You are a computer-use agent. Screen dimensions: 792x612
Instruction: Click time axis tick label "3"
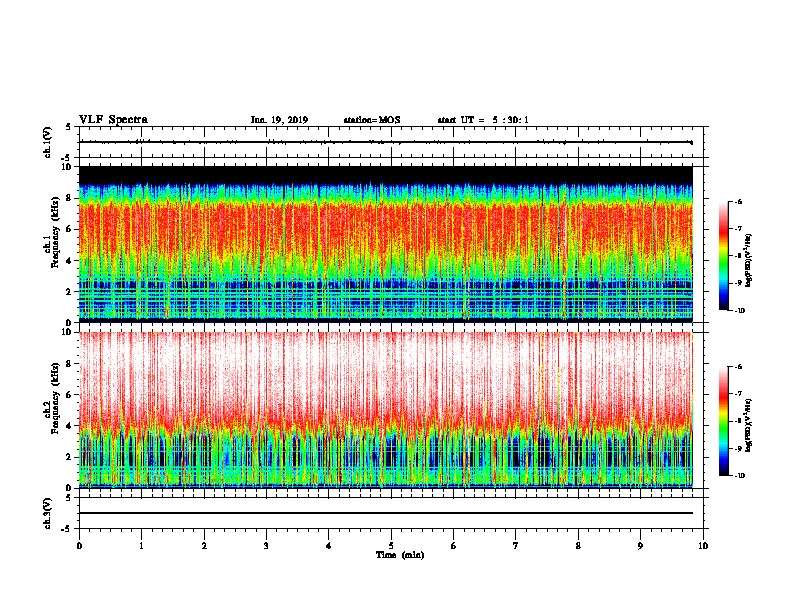[x=266, y=546]
